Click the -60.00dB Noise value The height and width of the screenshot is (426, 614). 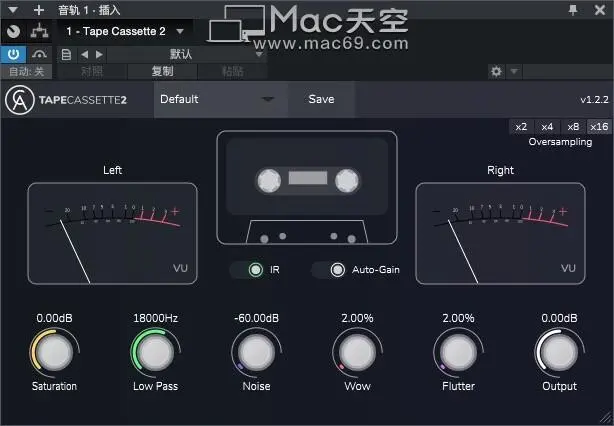256,318
